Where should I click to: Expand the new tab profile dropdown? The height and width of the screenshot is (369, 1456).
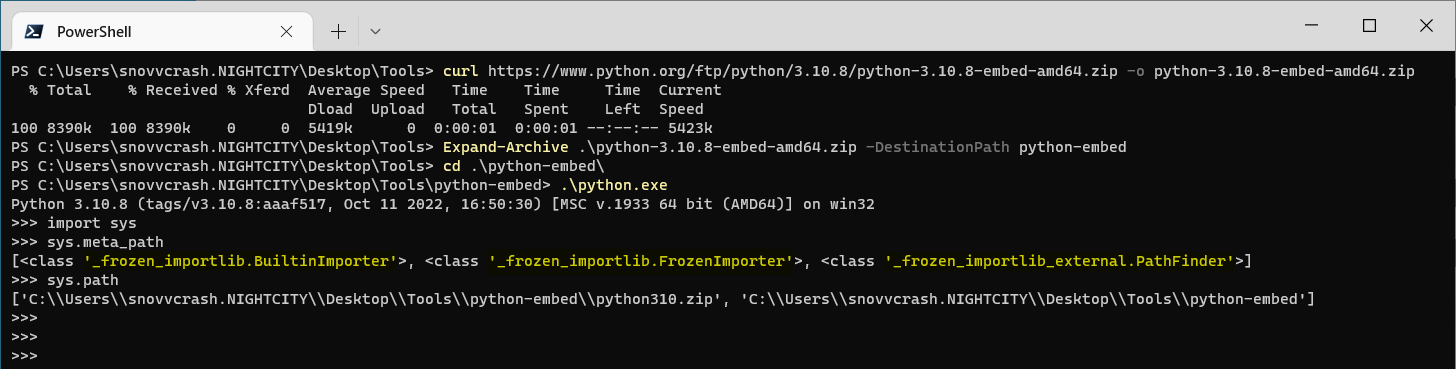(375, 31)
